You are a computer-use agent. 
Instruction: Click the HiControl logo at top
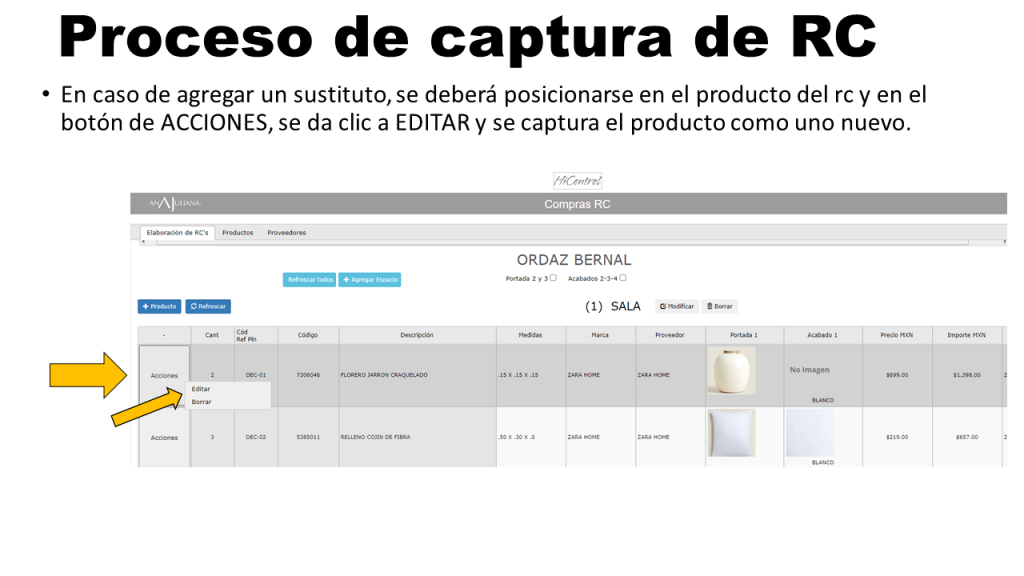577,181
